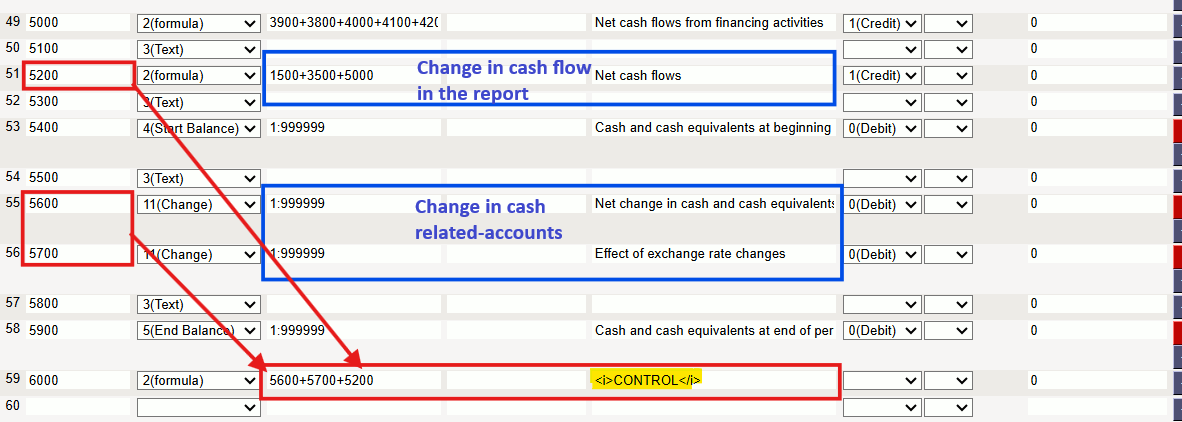Open the 0(Debit) dropdown on row 5900
The height and width of the screenshot is (422, 1182).
pyautogui.click(x=881, y=331)
